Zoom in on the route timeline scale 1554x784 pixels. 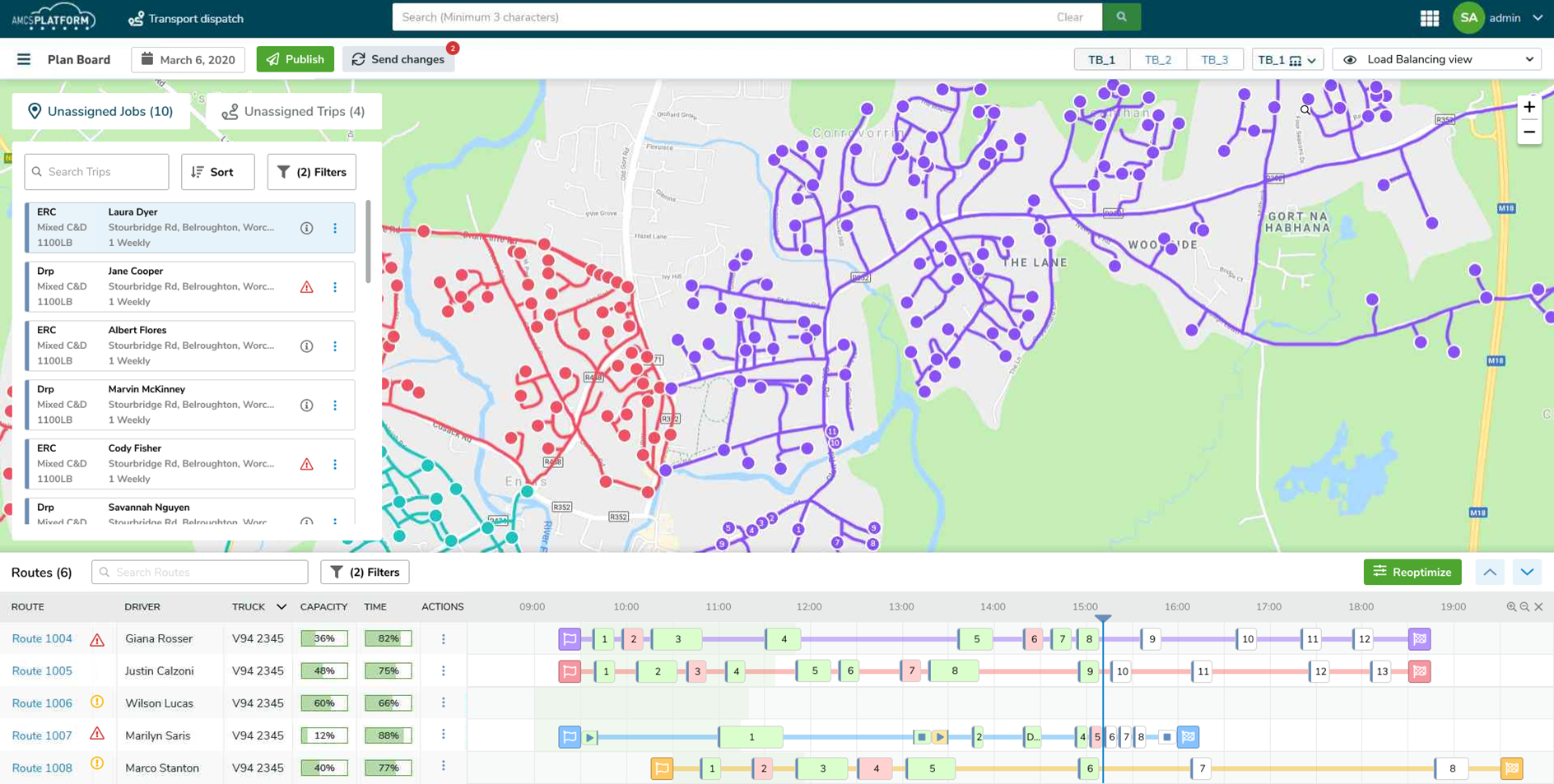point(1513,606)
